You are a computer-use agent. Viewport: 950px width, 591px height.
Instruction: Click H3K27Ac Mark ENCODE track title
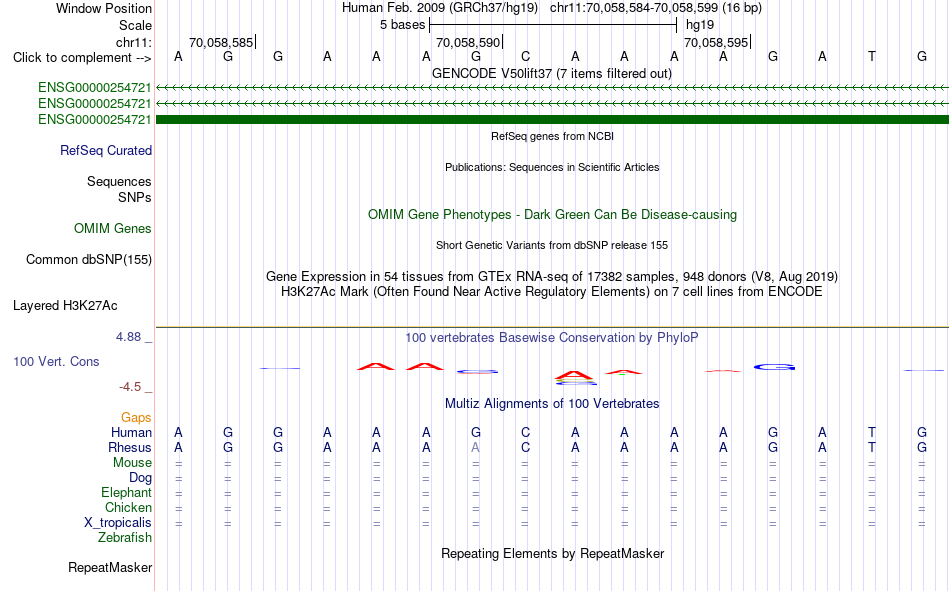click(x=552, y=292)
